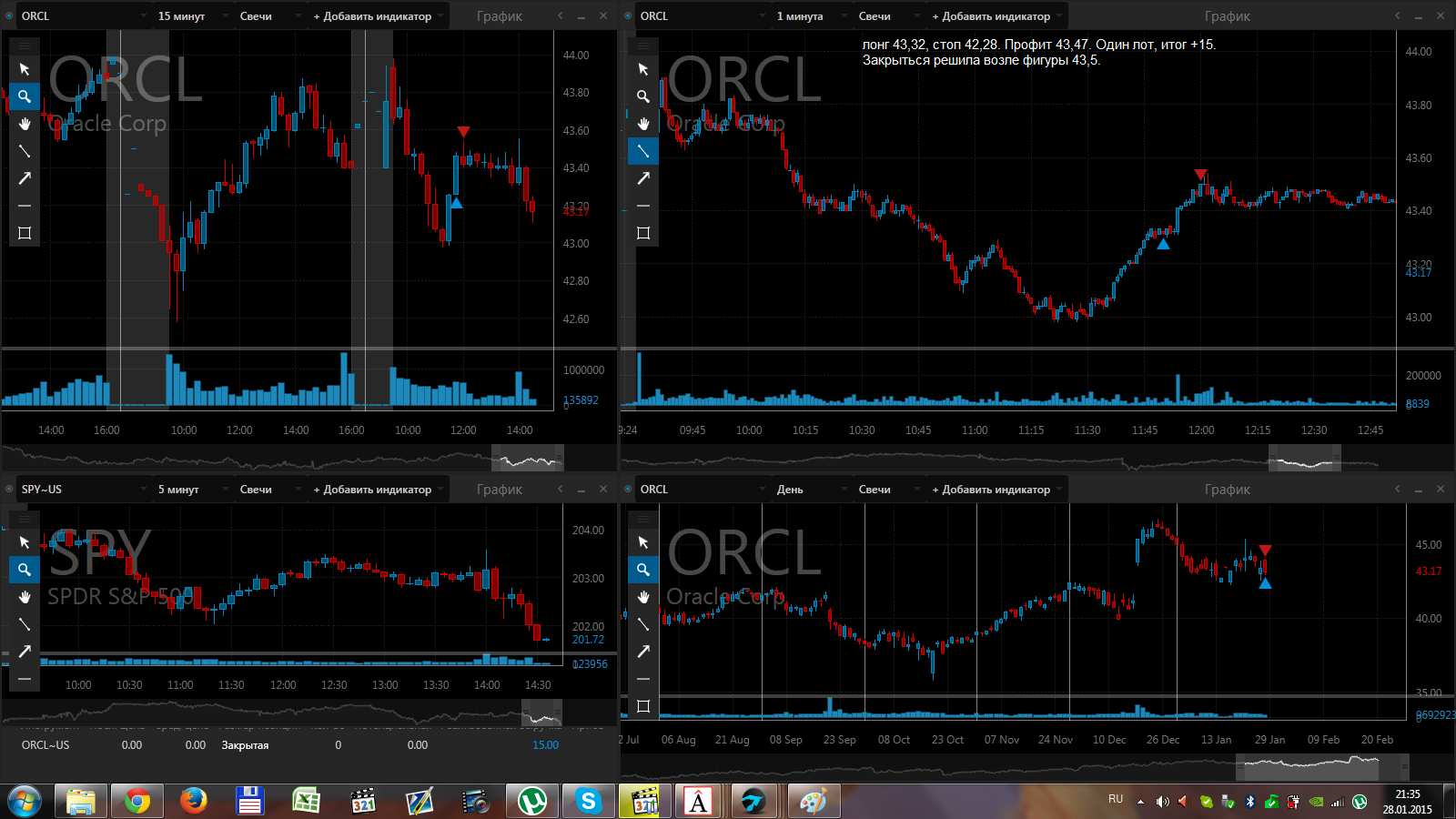Select pointer tool in ORCL 1-minute chart

coord(643,69)
